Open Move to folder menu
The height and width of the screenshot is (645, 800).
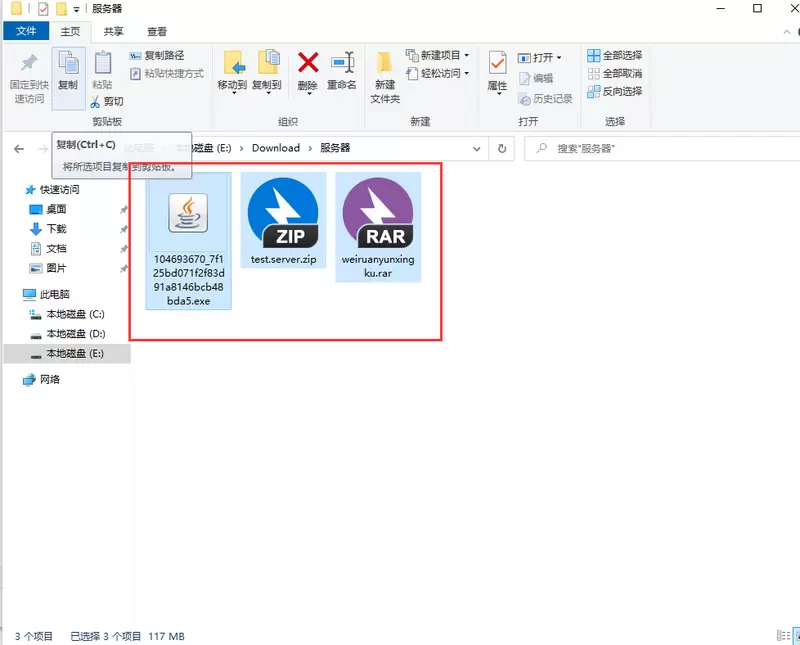[233, 72]
